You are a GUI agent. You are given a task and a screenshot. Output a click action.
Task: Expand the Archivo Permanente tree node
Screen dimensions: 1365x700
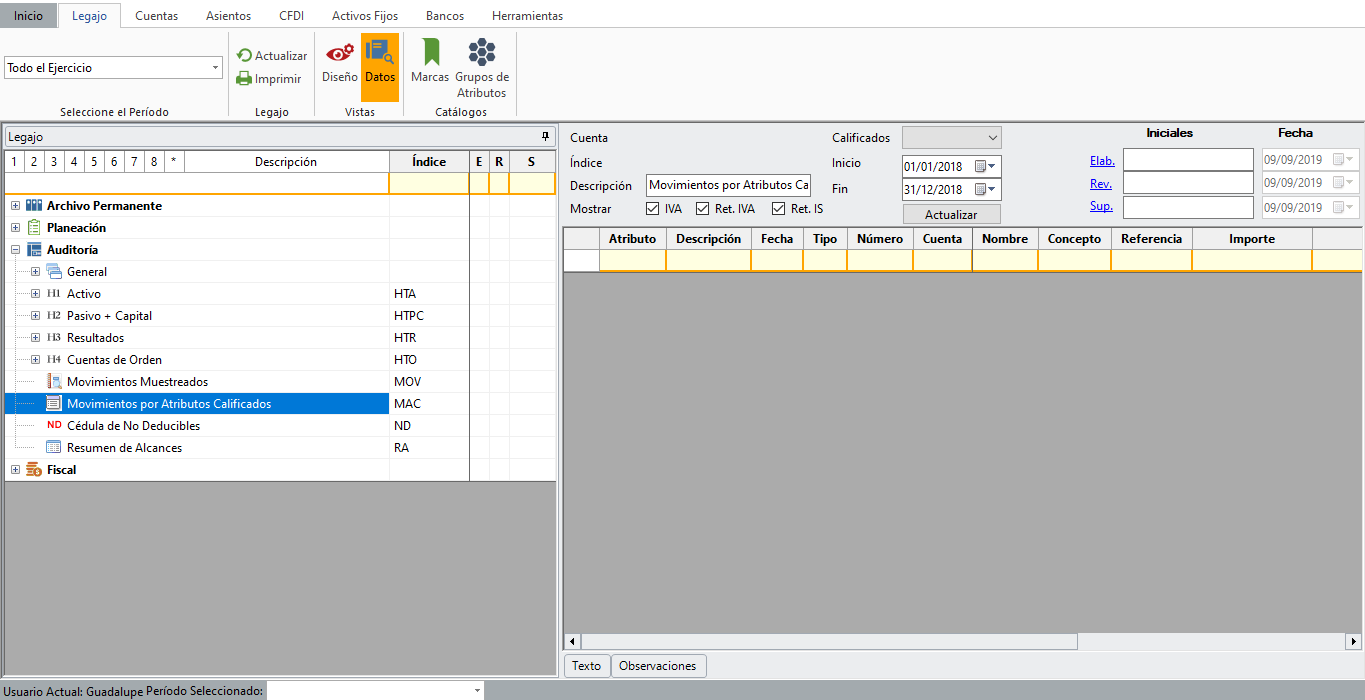click(x=15, y=206)
